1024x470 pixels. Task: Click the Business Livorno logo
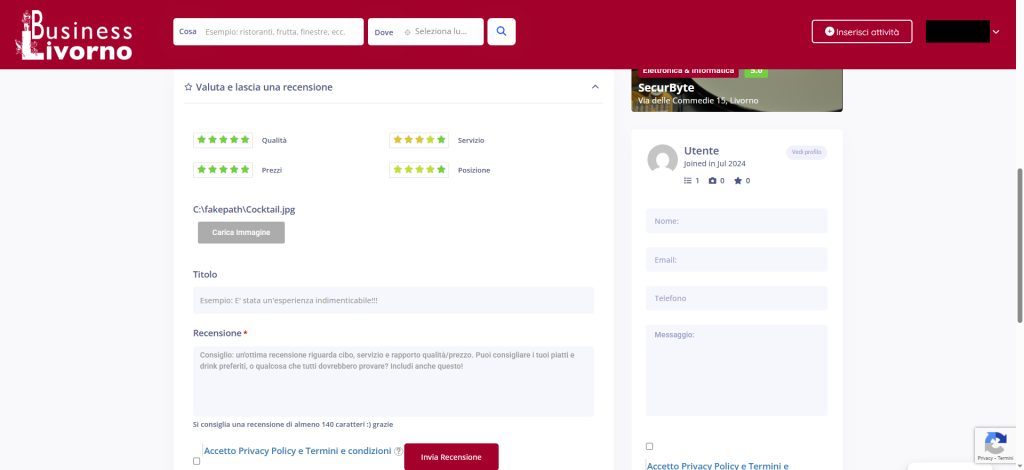coord(75,34)
